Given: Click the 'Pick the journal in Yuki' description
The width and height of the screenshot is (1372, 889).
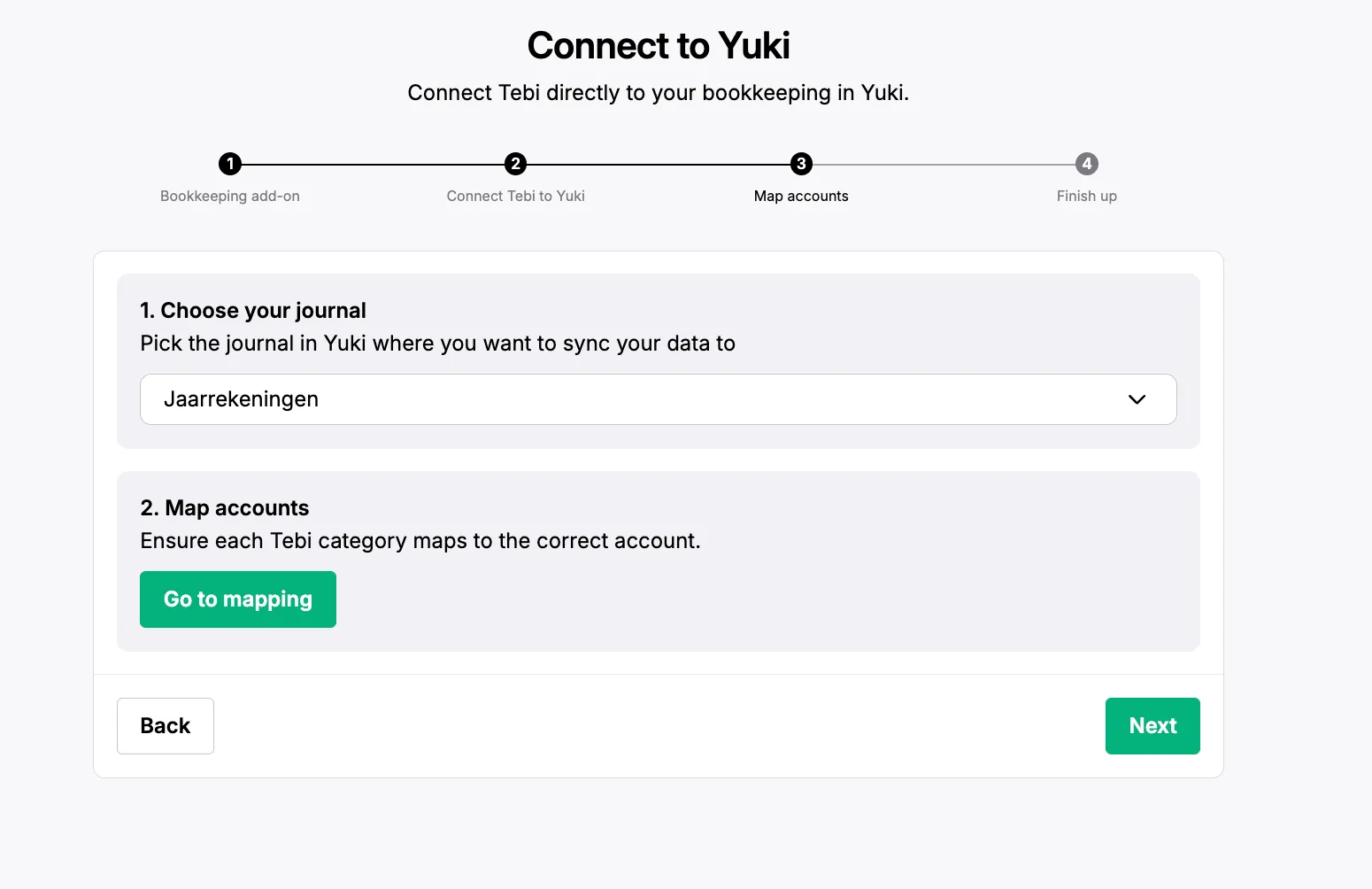Looking at the screenshot, I should [x=438, y=344].
